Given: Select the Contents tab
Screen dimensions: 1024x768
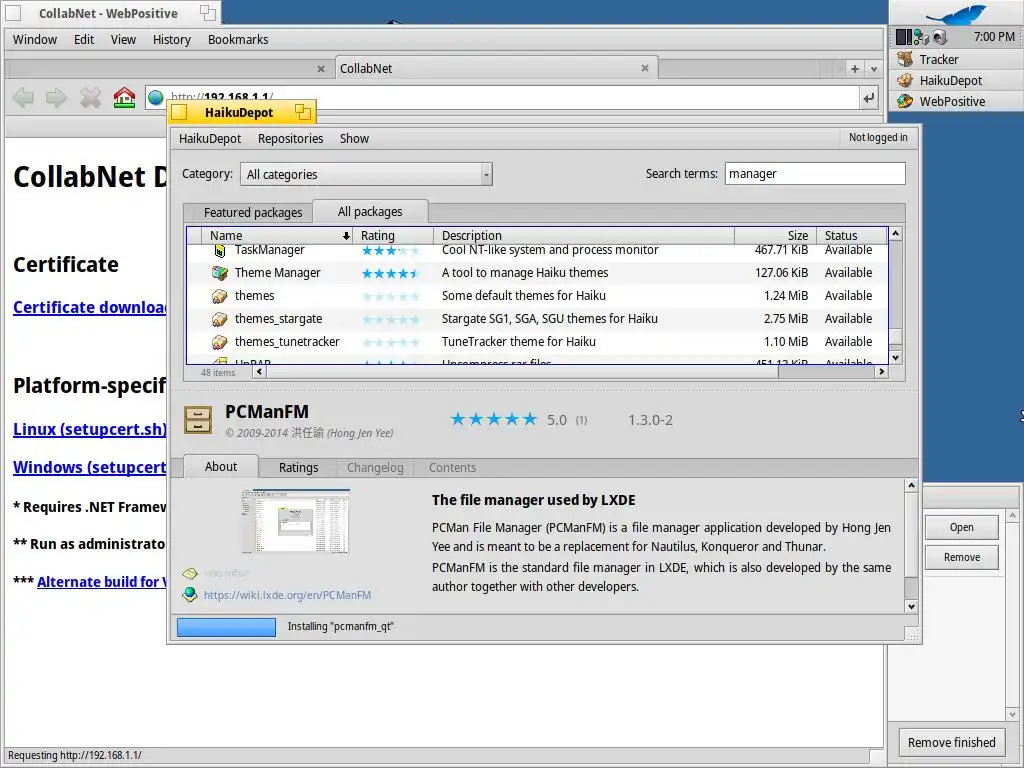Looking at the screenshot, I should tap(453, 468).
